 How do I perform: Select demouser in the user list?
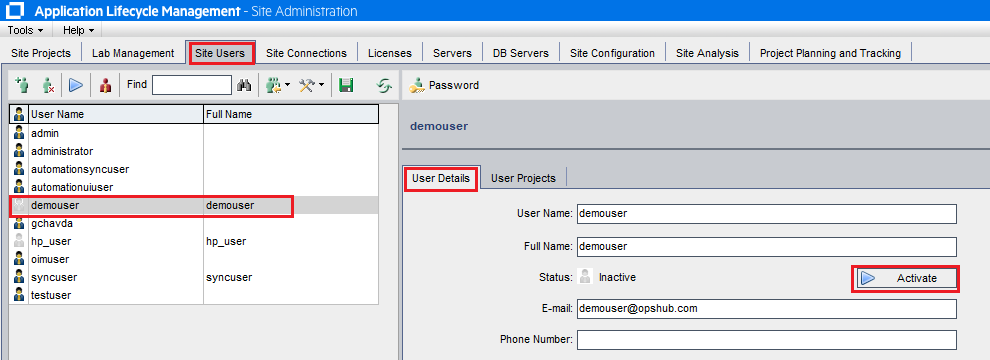coord(194,205)
